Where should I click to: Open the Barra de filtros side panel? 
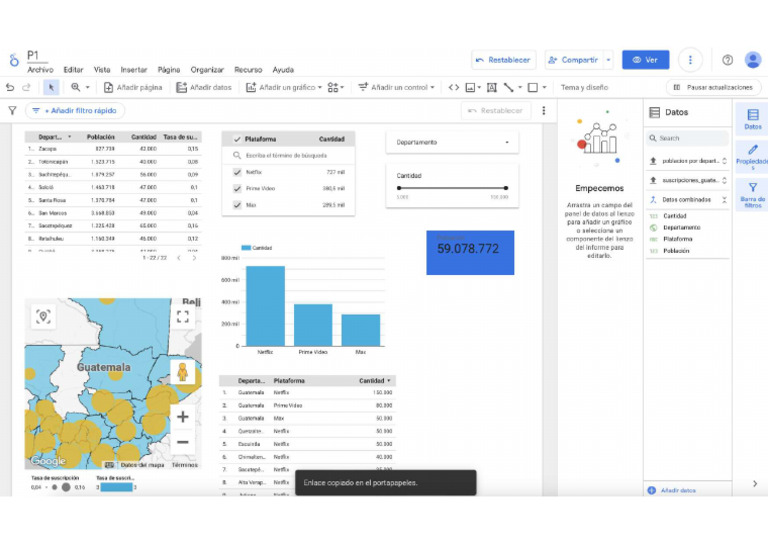click(753, 194)
